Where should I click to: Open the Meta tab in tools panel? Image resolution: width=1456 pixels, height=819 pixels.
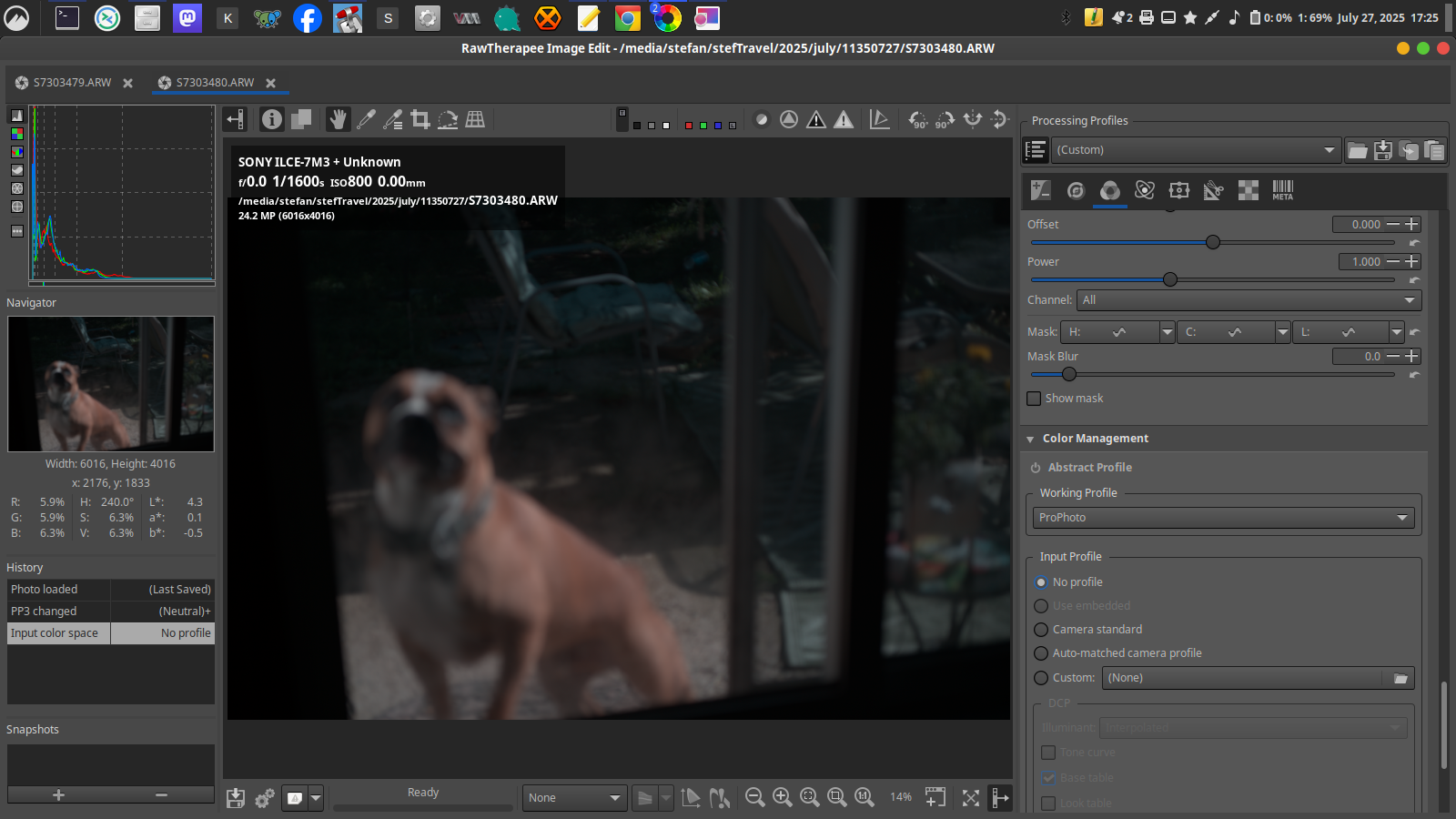pos(1282,190)
